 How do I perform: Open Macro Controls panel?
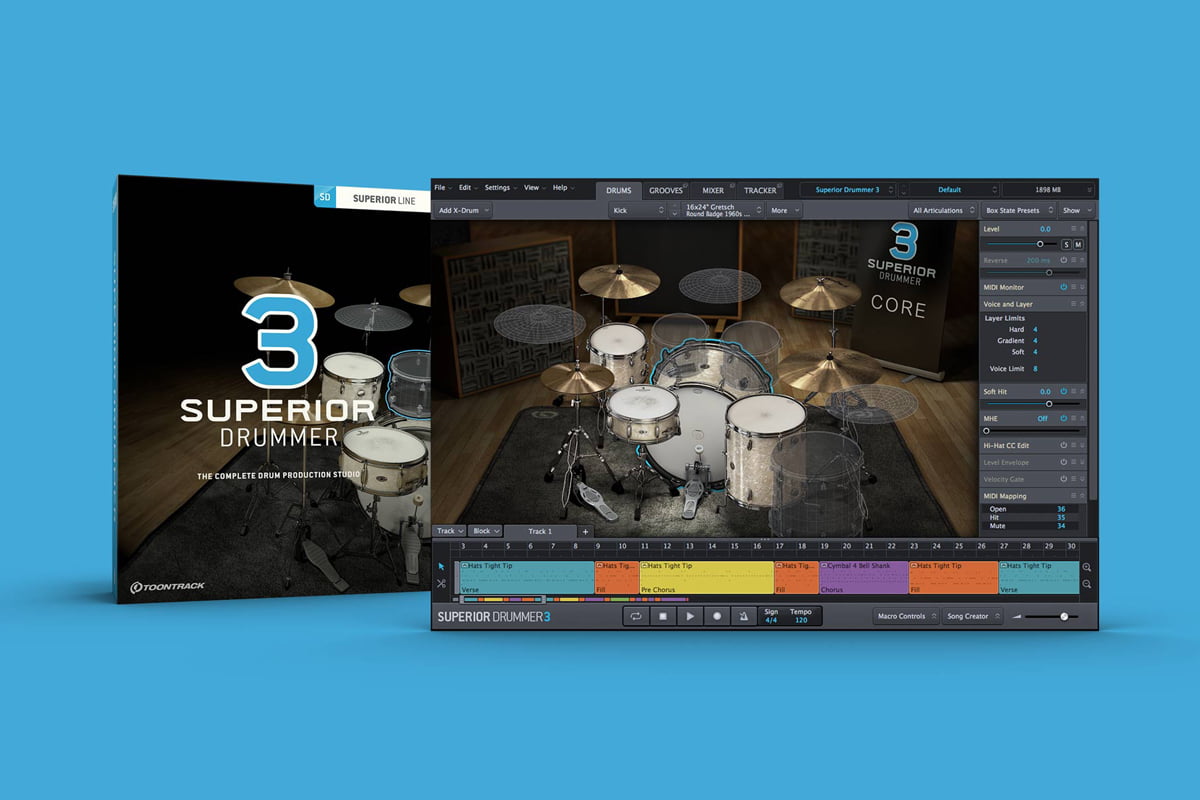(904, 616)
